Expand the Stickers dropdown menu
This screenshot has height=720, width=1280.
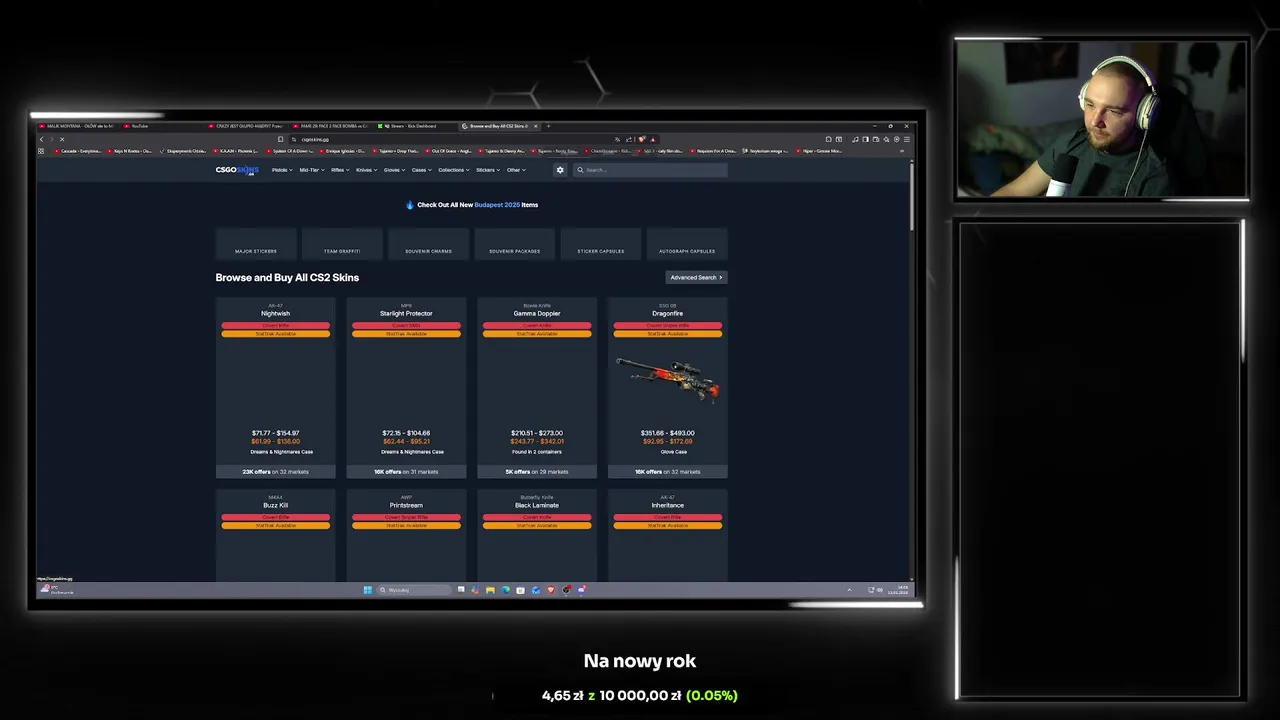488,170
